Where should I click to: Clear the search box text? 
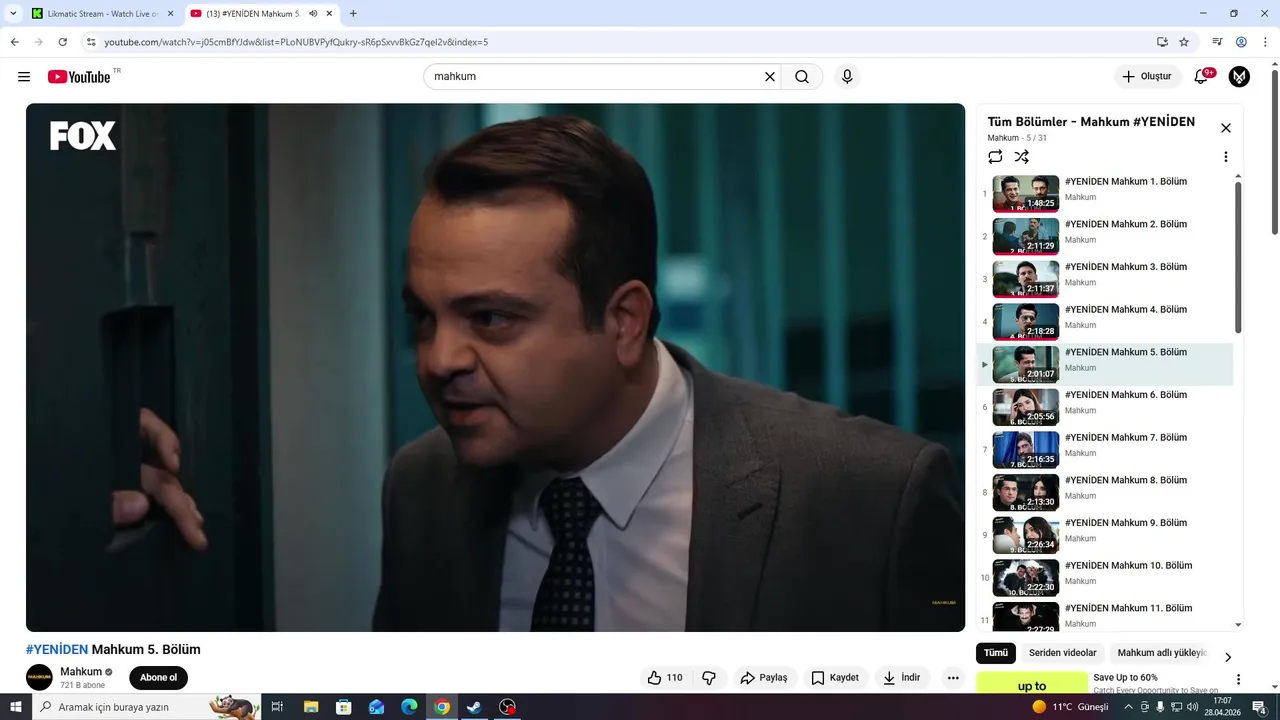tap(770, 77)
